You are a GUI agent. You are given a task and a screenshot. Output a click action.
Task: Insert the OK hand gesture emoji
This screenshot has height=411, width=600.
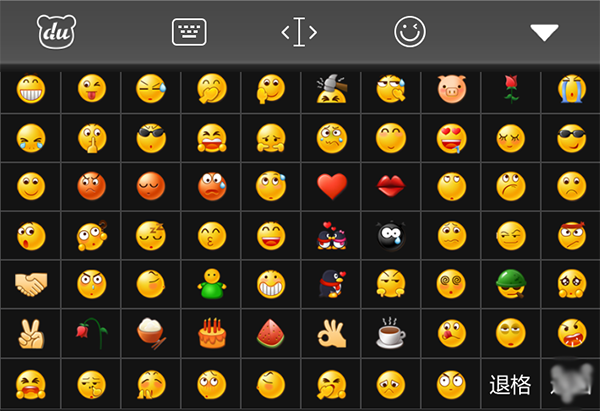coord(332,334)
